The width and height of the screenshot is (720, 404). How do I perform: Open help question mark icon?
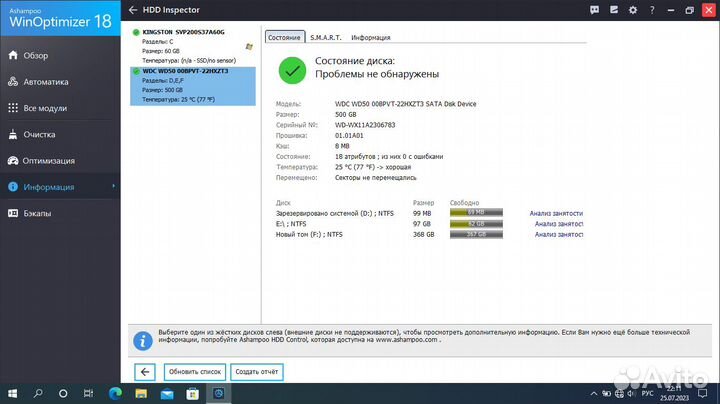pyautogui.click(x=652, y=10)
